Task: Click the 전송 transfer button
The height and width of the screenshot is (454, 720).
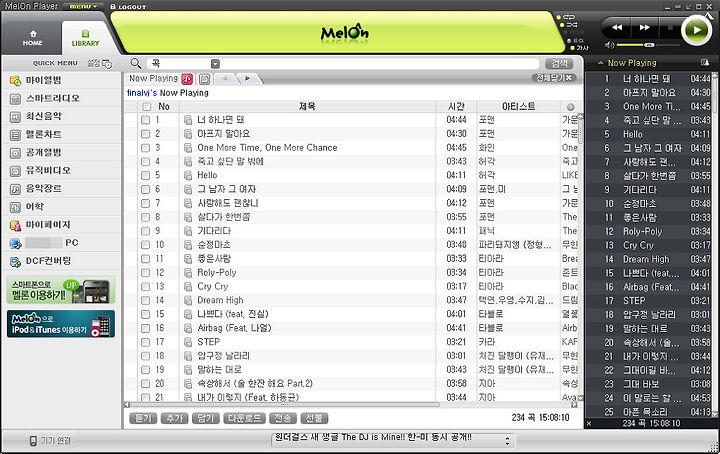Action: pyautogui.click(x=282, y=418)
